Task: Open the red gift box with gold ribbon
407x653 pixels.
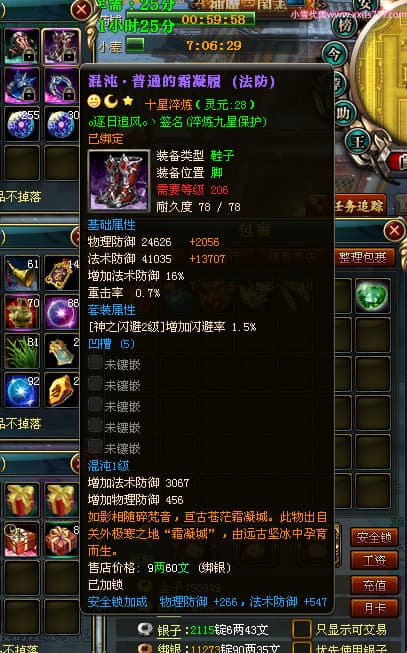Action: [x=22, y=500]
